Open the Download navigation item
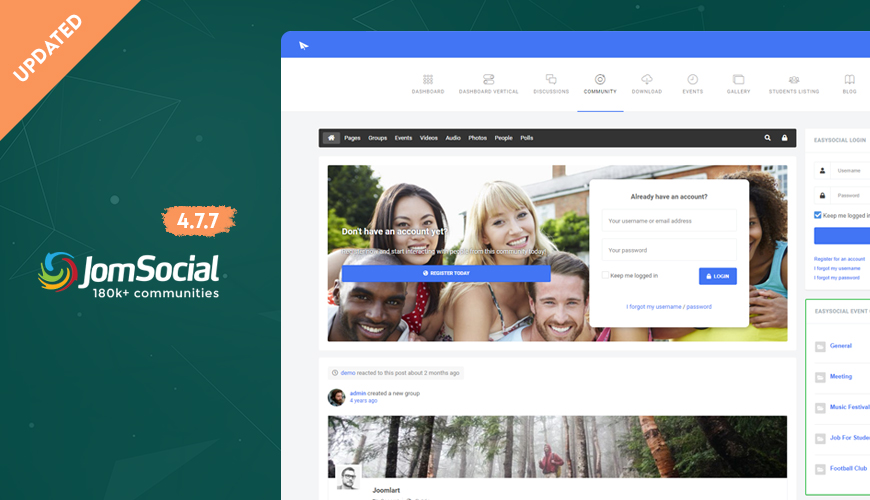Screen dimensions: 870x500 [x=646, y=84]
